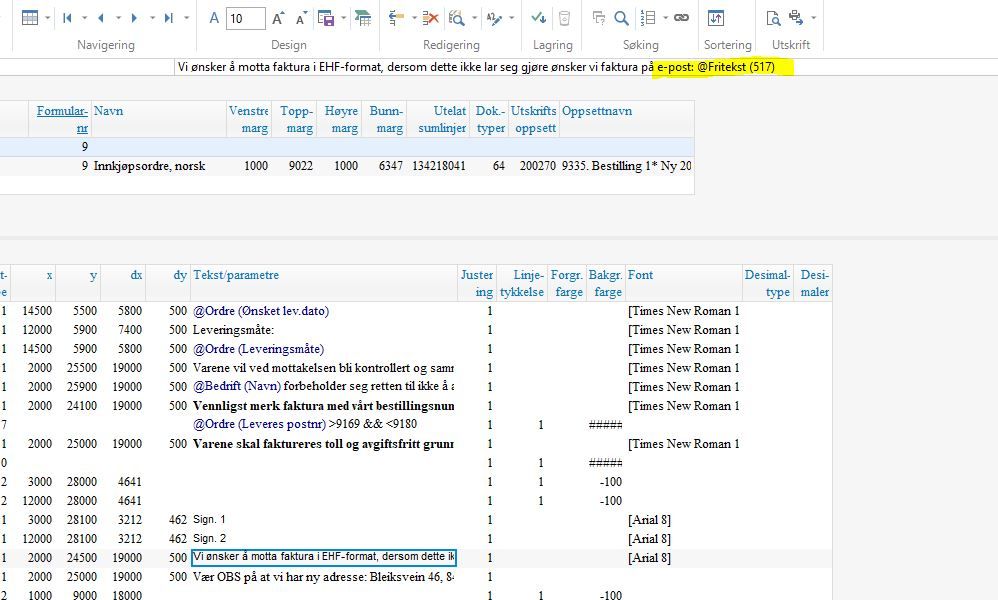This screenshot has width=998, height=600.
Task: Click the 'Sign. 2' cell
Action: tap(324, 539)
